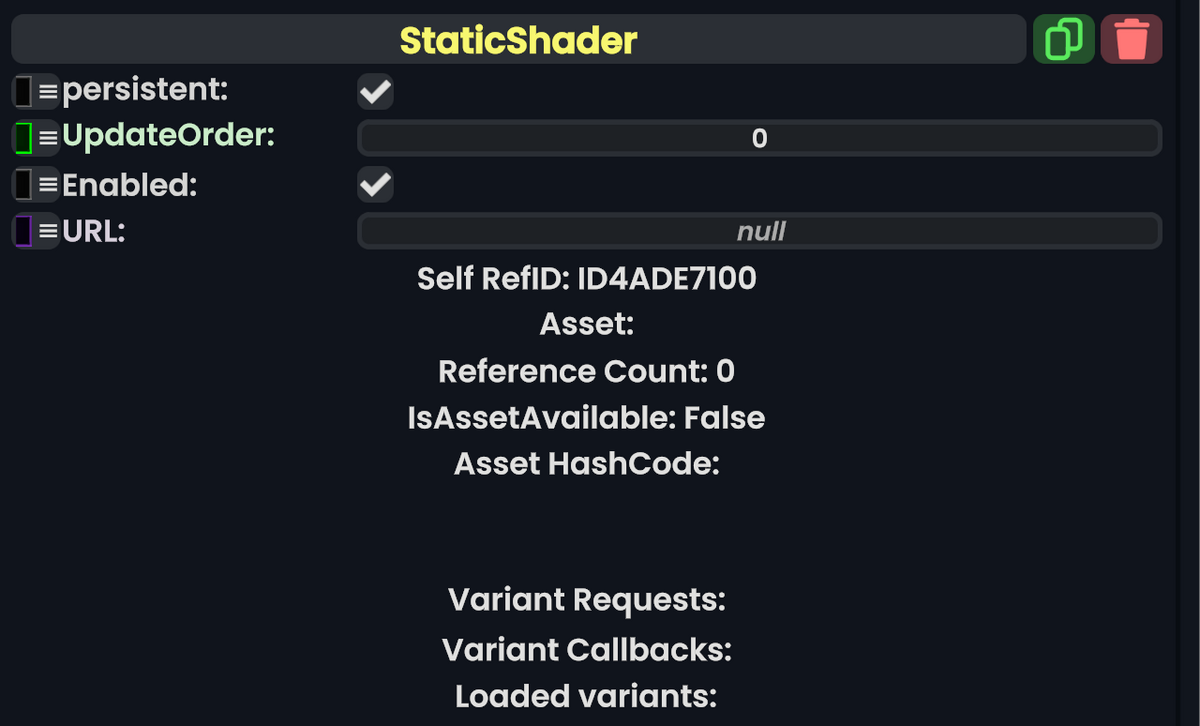Click the persistent label text

(x=145, y=90)
